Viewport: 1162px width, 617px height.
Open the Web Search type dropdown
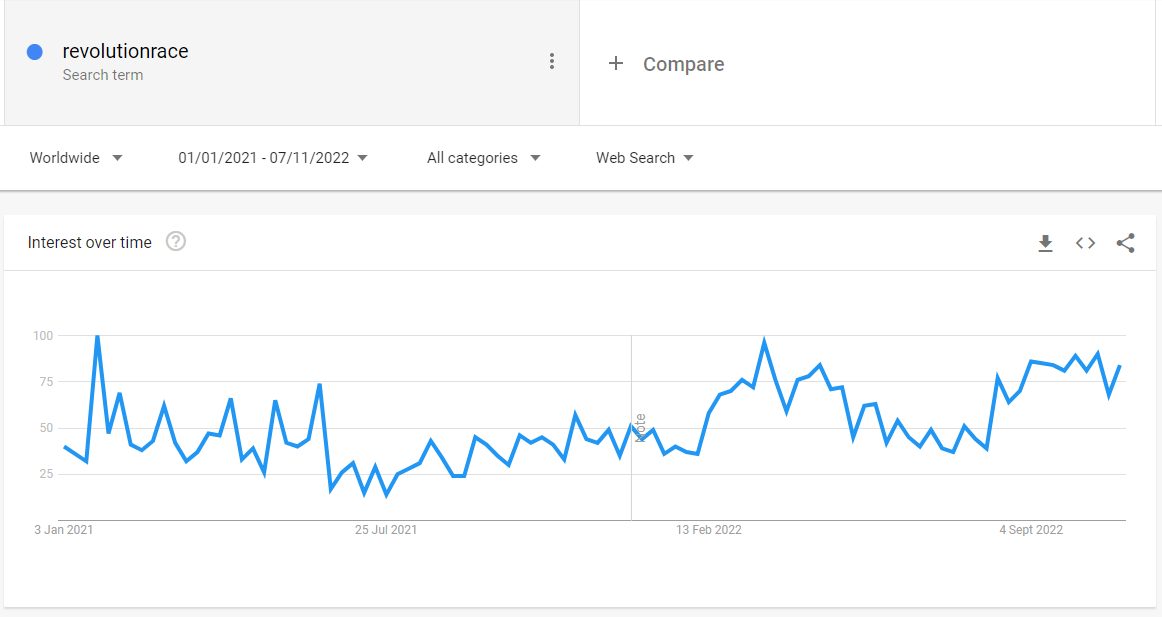644,158
